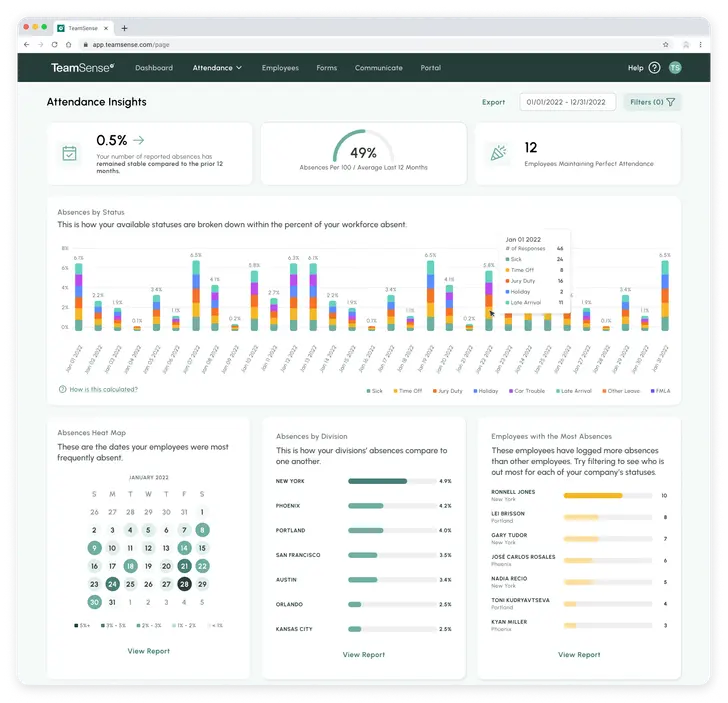Toggle the Jury Duty legend item

click(448, 391)
